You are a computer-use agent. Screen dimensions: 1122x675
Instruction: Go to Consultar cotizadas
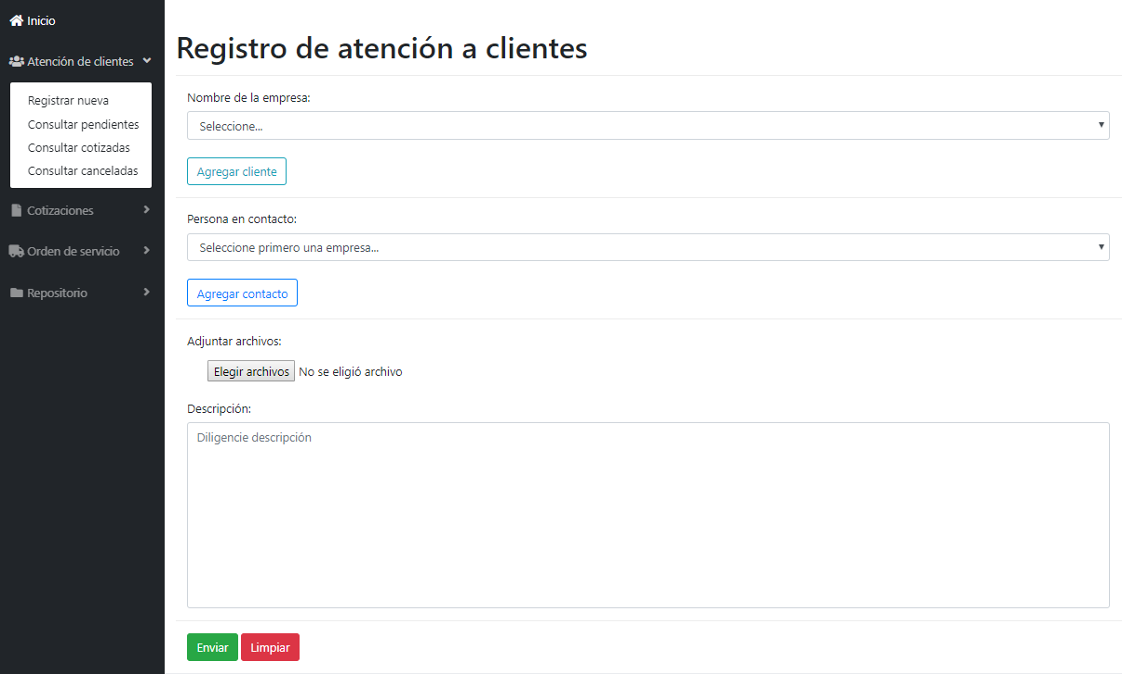pyautogui.click(x=79, y=148)
